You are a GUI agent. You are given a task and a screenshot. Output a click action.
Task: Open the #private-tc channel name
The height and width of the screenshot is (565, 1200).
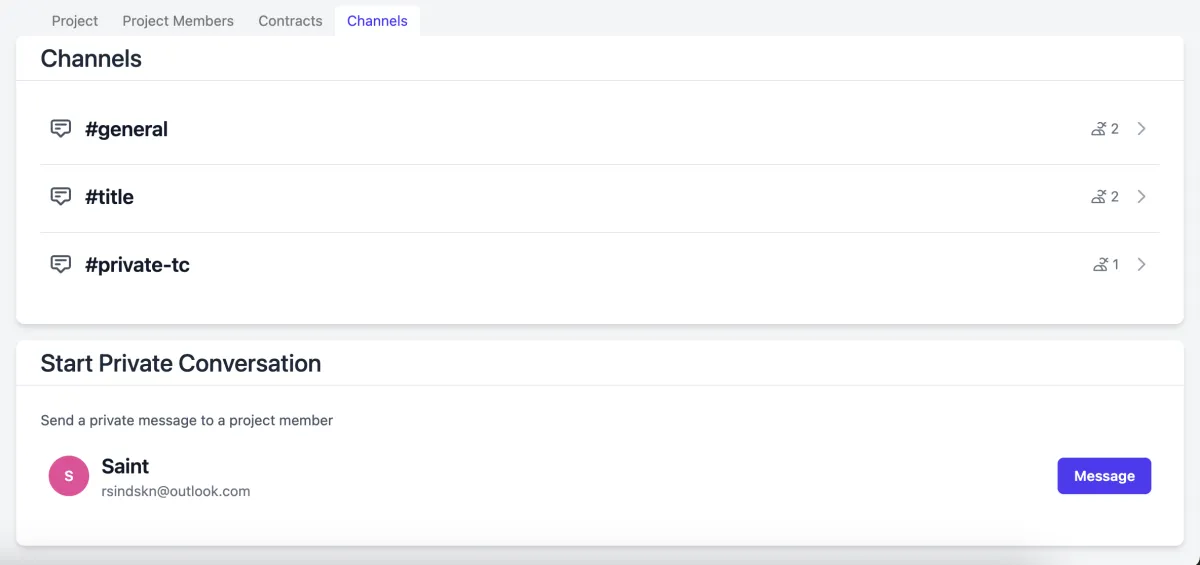pyautogui.click(x=137, y=265)
